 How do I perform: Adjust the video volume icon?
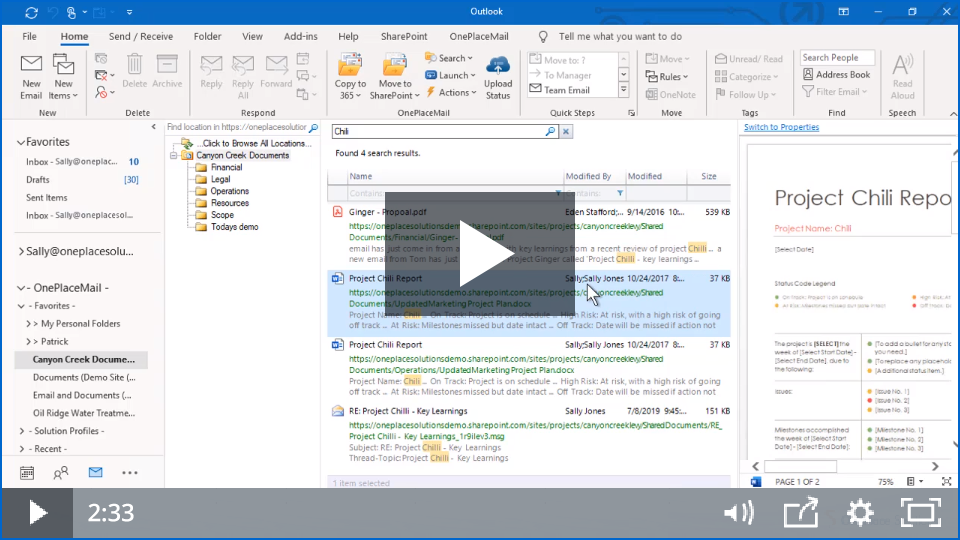pos(739,513)
